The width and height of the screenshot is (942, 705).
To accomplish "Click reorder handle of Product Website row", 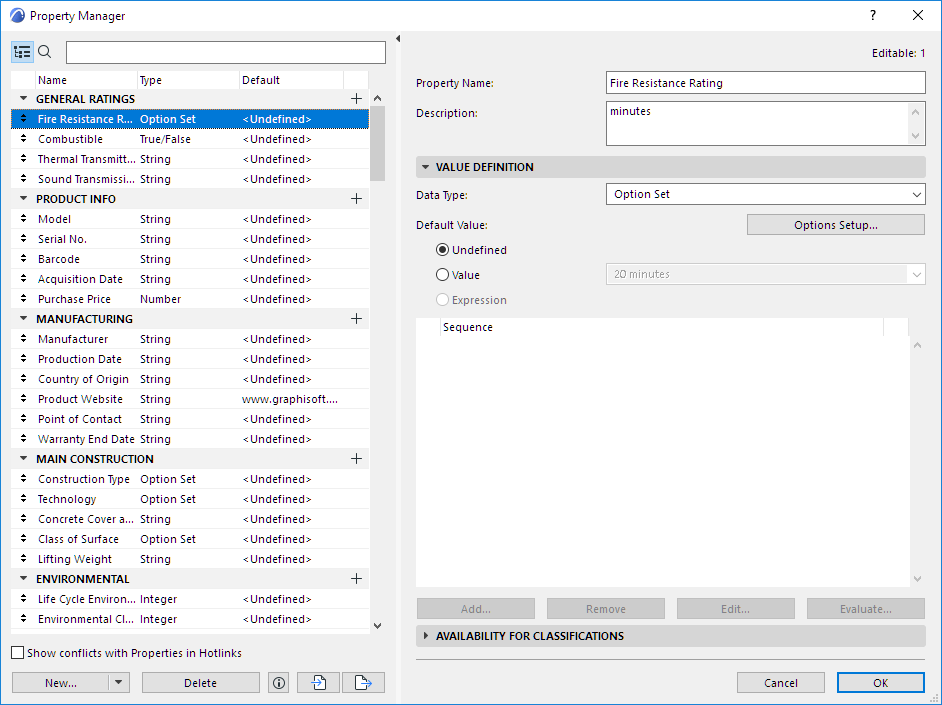I will click(x=23, y=399).
